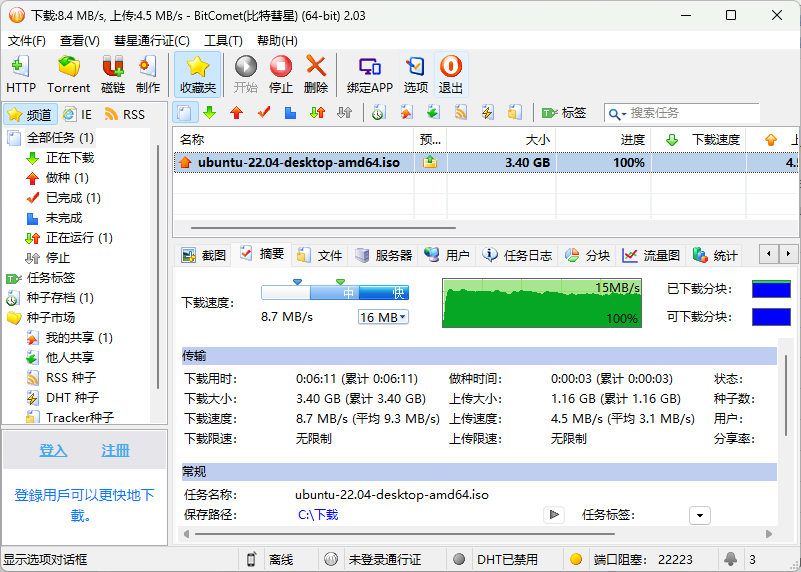Screen dimensions: 801x572
Task: Click the grayed 开始 start button
Action: pos(246,75)
